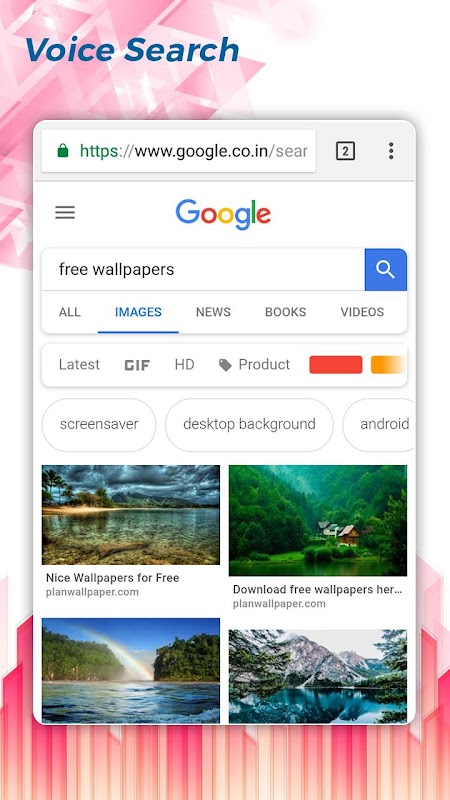This screenshot has height=800, width=450.
Task: Select the Product tag filter
Action: (254, 364)
